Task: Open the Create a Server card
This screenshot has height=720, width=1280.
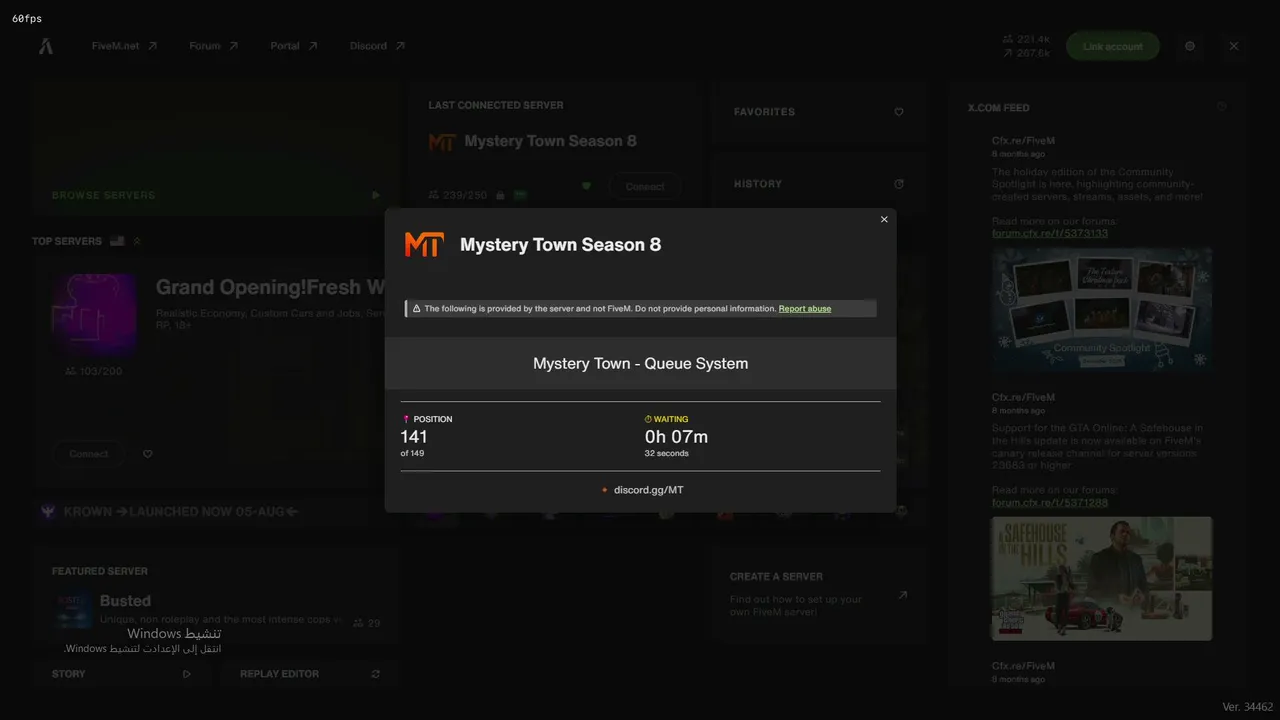Action: [x=819, y=597]
